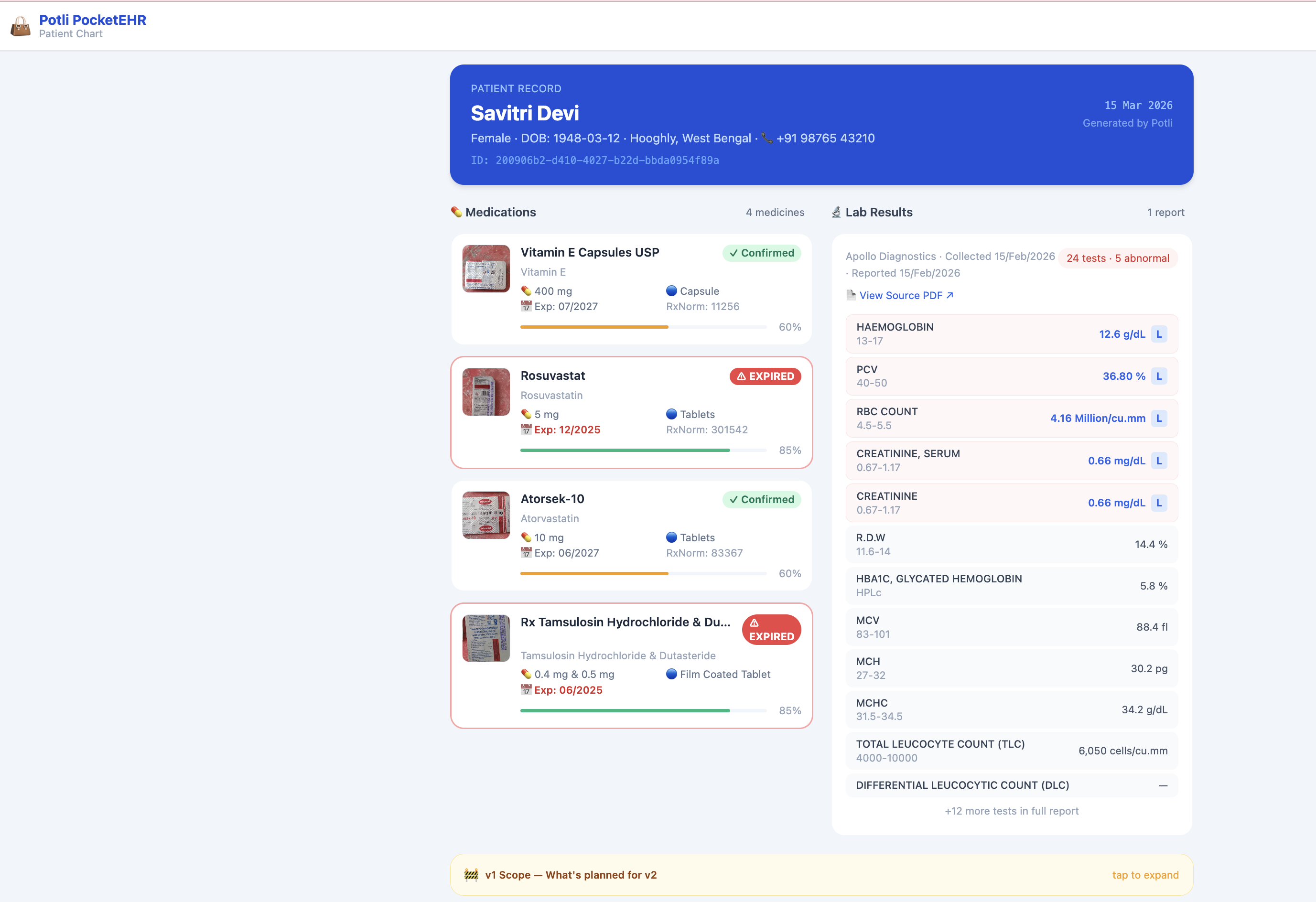Image resolution: width=1316 pixels, height=902 pixels.
Task: Click the Potli handbag logo icon
Action: (x=21, y=26)
